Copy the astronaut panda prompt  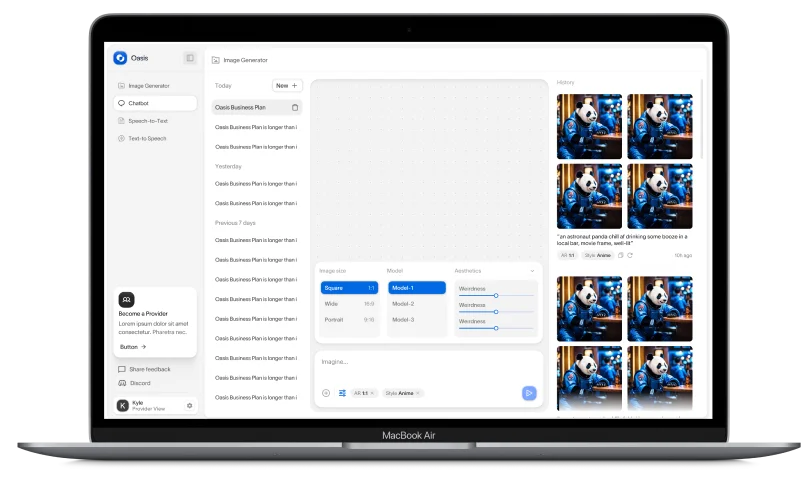619,255
